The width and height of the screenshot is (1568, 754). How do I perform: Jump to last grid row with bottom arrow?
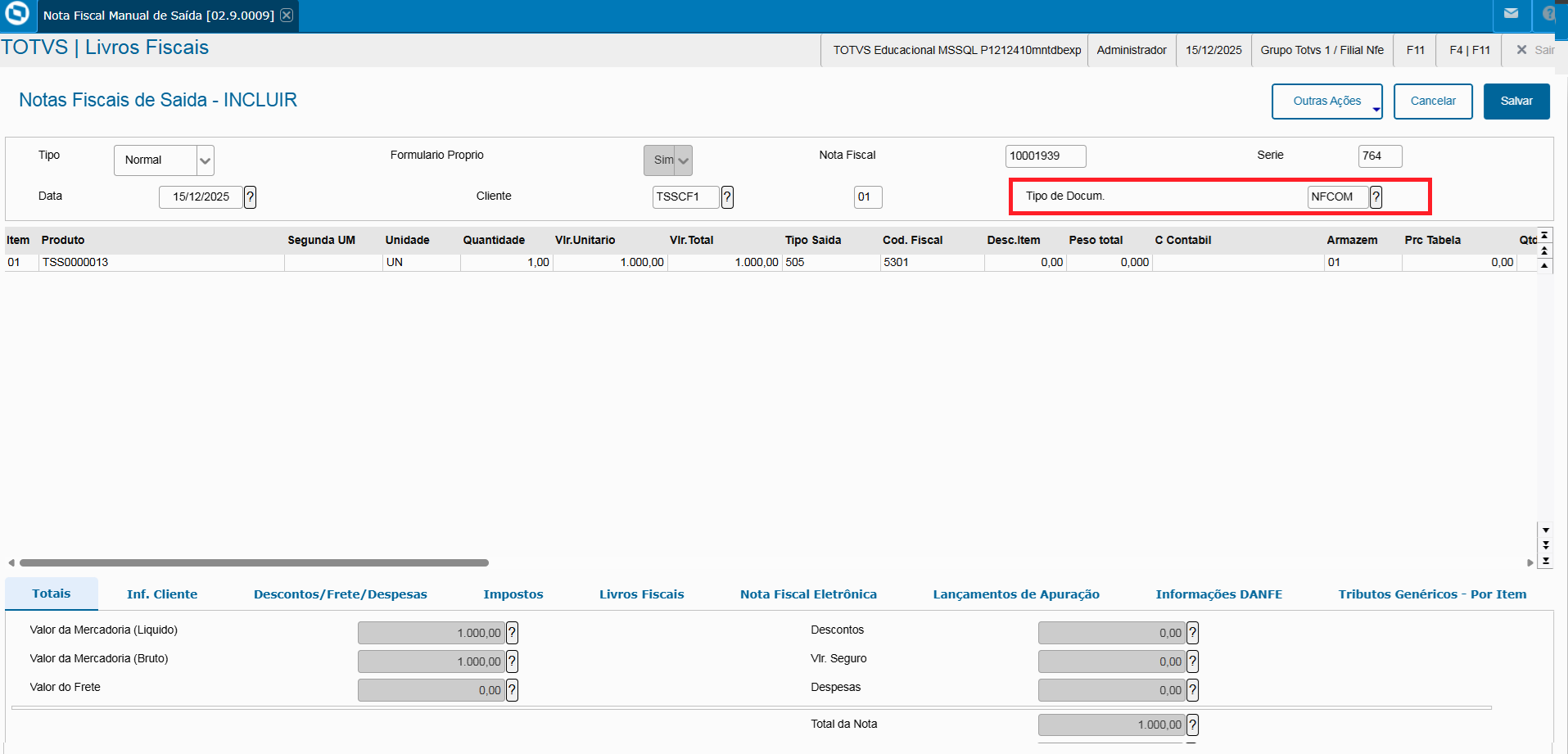1545,561
